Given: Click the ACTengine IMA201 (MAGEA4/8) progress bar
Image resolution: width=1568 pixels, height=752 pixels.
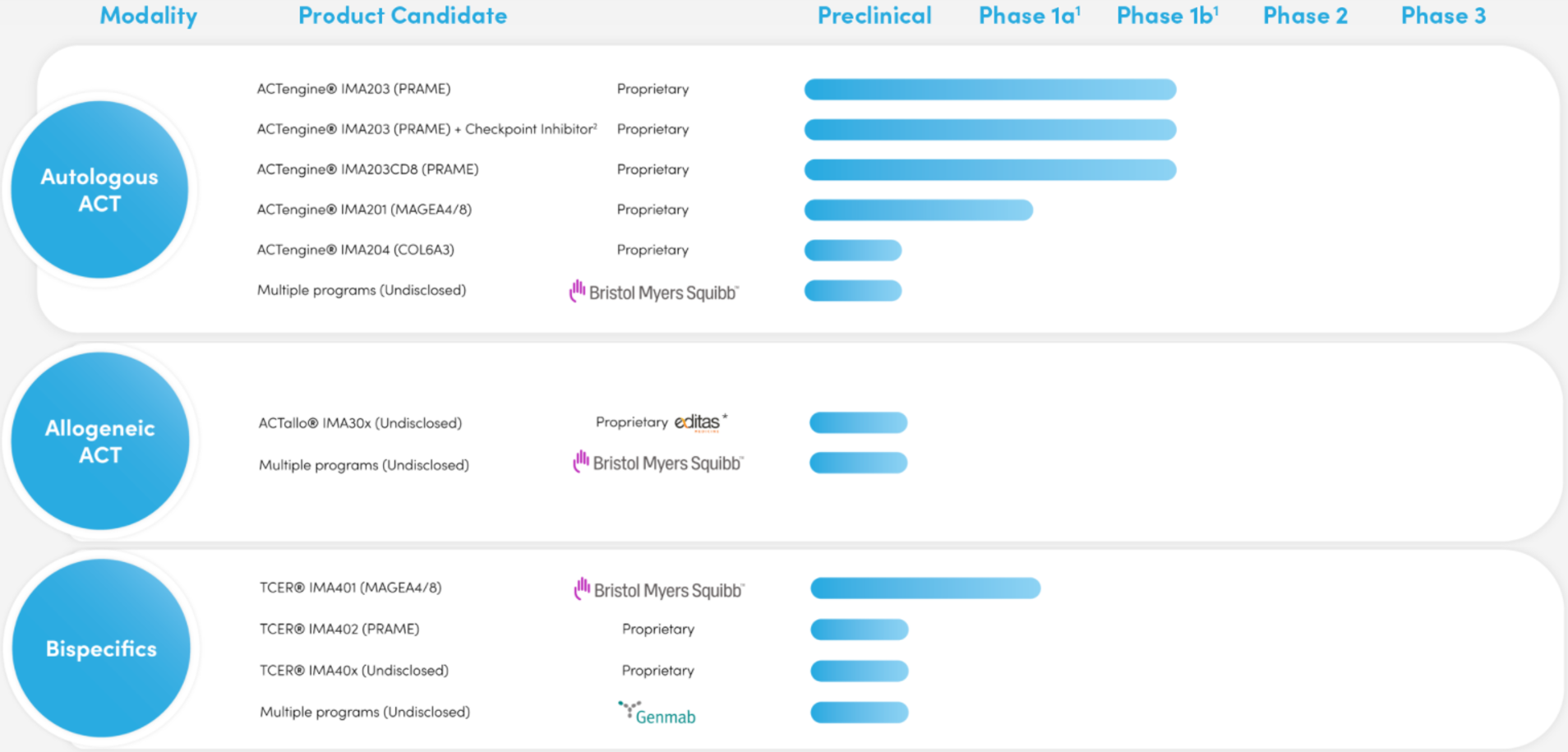Looking at the screenshot, I should click(x=919, y=210).
